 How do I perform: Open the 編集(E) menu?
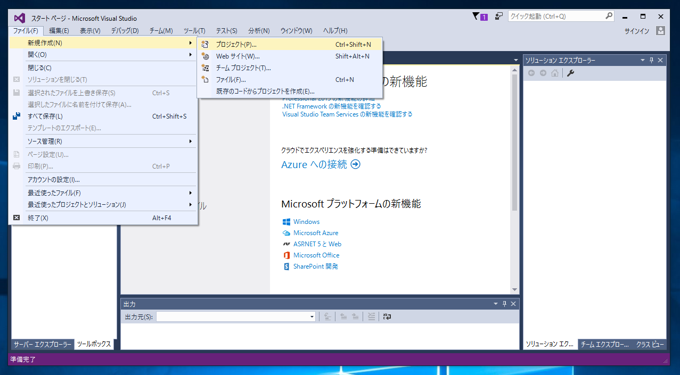point(59,31)
